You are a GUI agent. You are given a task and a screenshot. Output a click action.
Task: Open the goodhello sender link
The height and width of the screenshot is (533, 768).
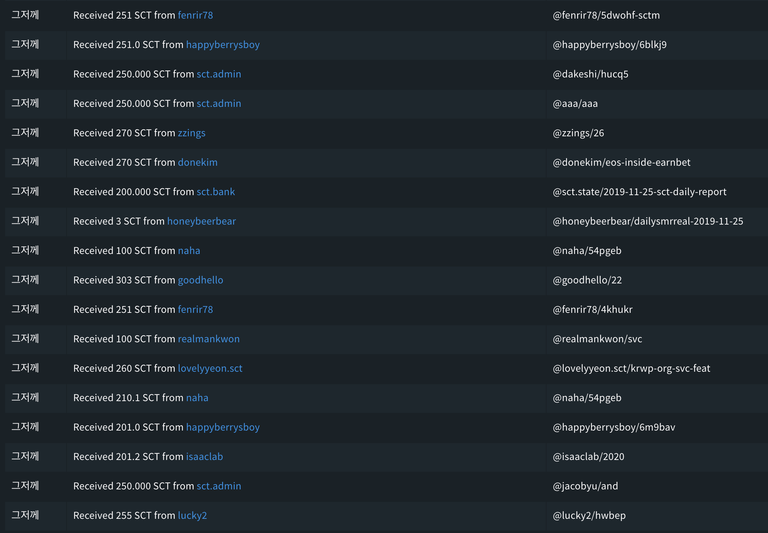pyautogui.click(x=200, y=280)
